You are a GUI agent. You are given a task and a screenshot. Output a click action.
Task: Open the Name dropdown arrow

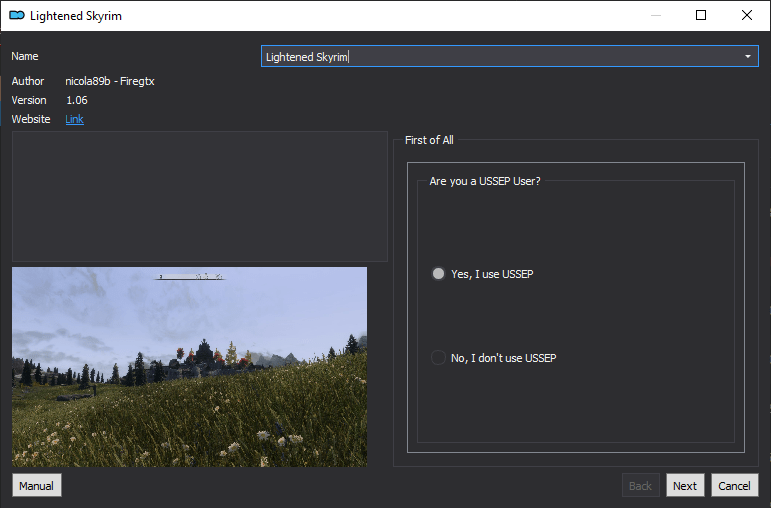[x=747, y=57]
